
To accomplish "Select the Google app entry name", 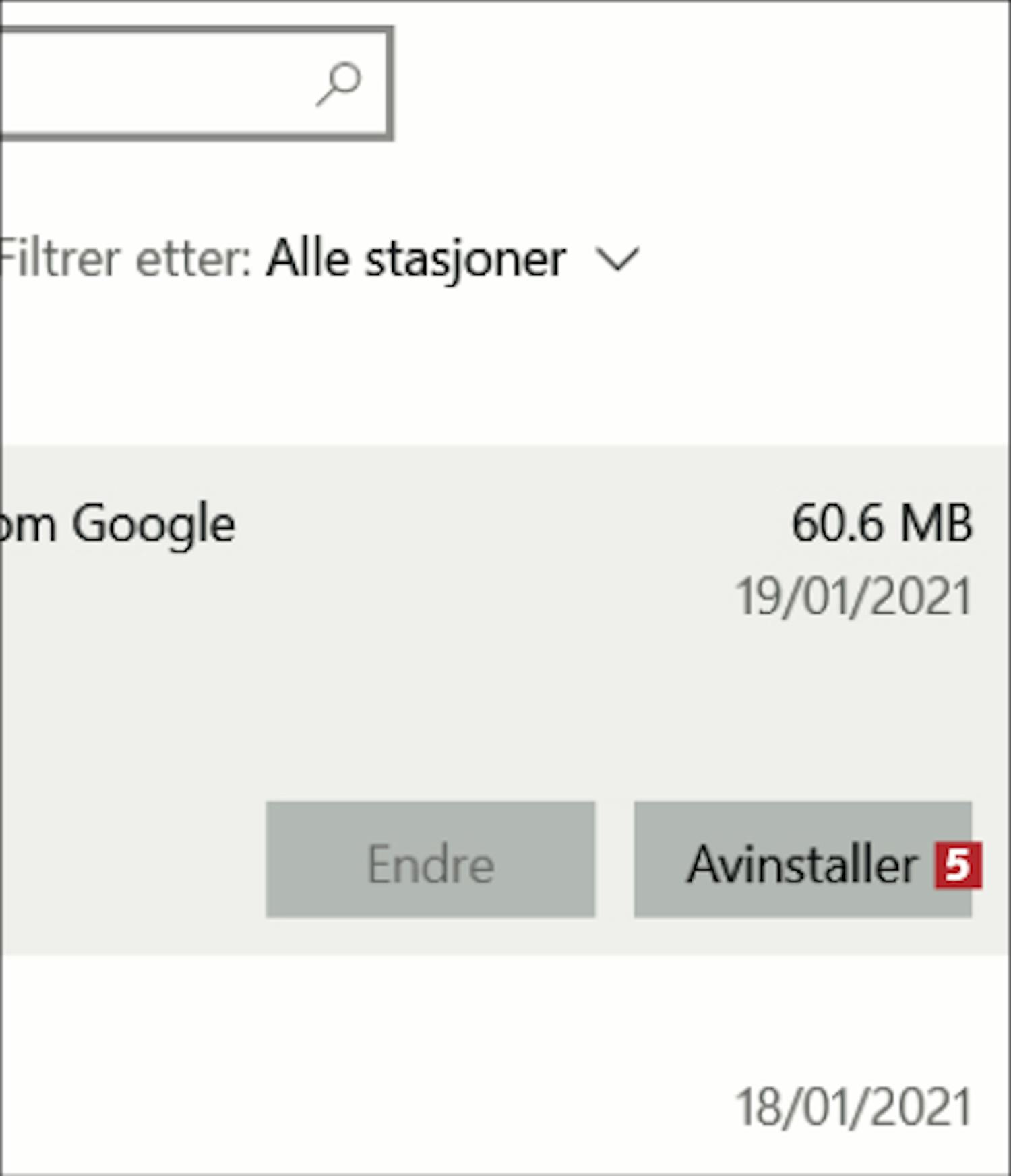I will click(x=118, y=525).
